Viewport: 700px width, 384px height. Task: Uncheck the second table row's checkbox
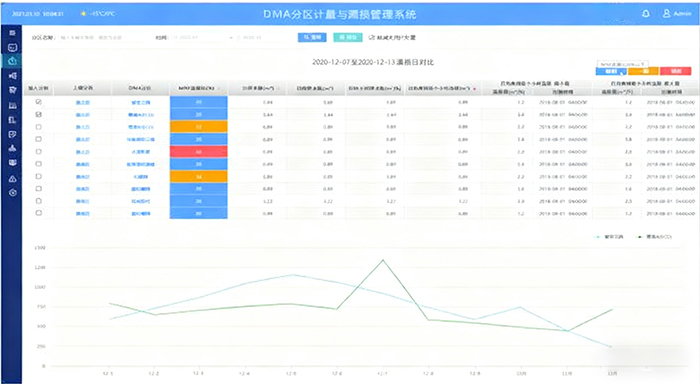tap(39, 115)
